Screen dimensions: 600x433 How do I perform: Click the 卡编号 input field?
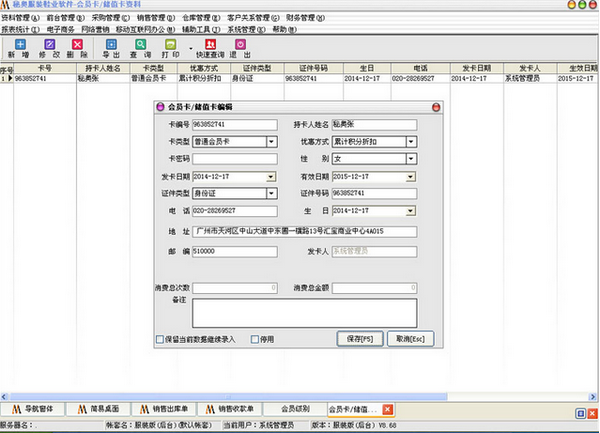tap(235, 125)
